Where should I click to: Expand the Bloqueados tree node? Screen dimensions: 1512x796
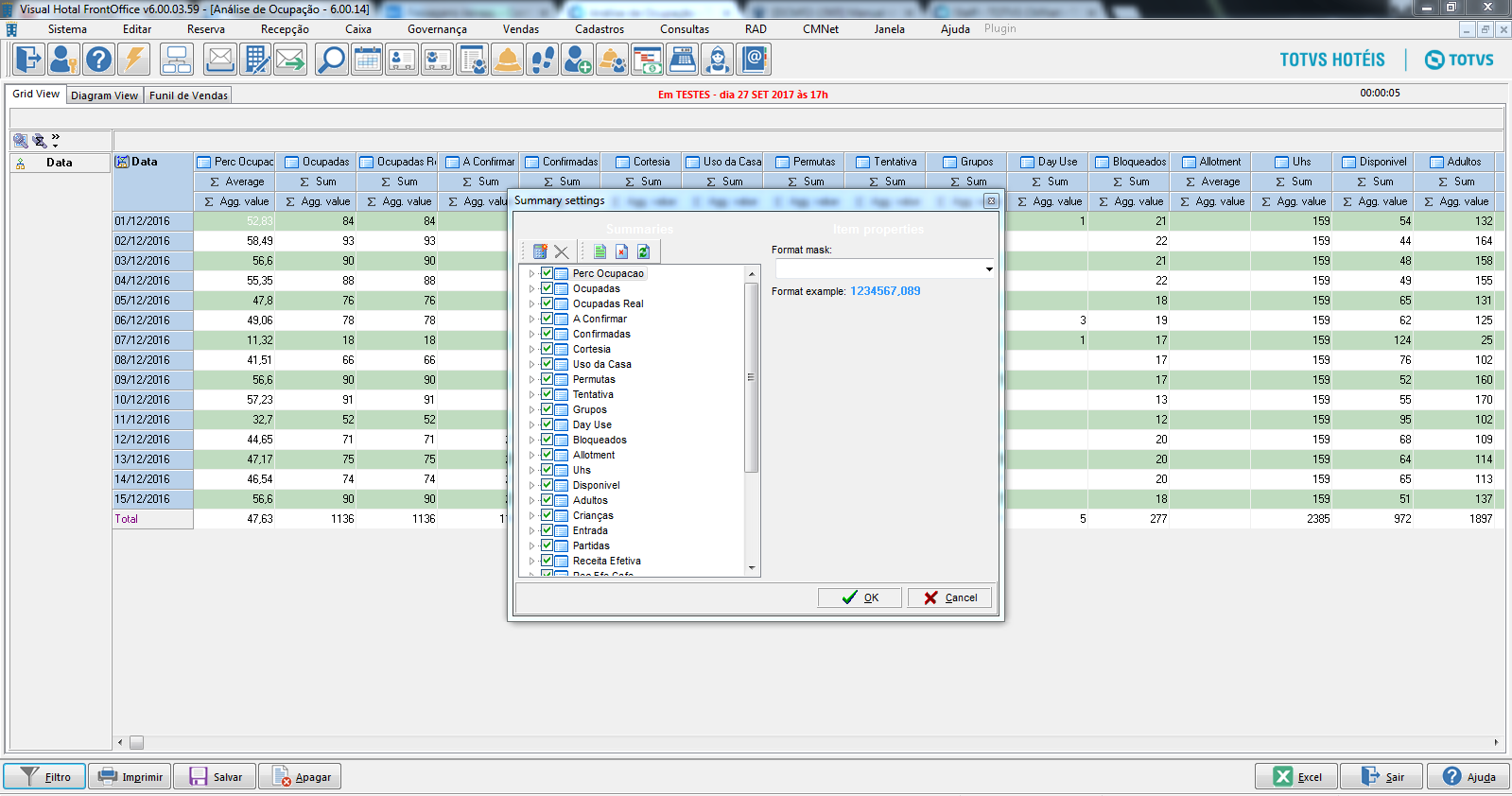tap(531, 440)
